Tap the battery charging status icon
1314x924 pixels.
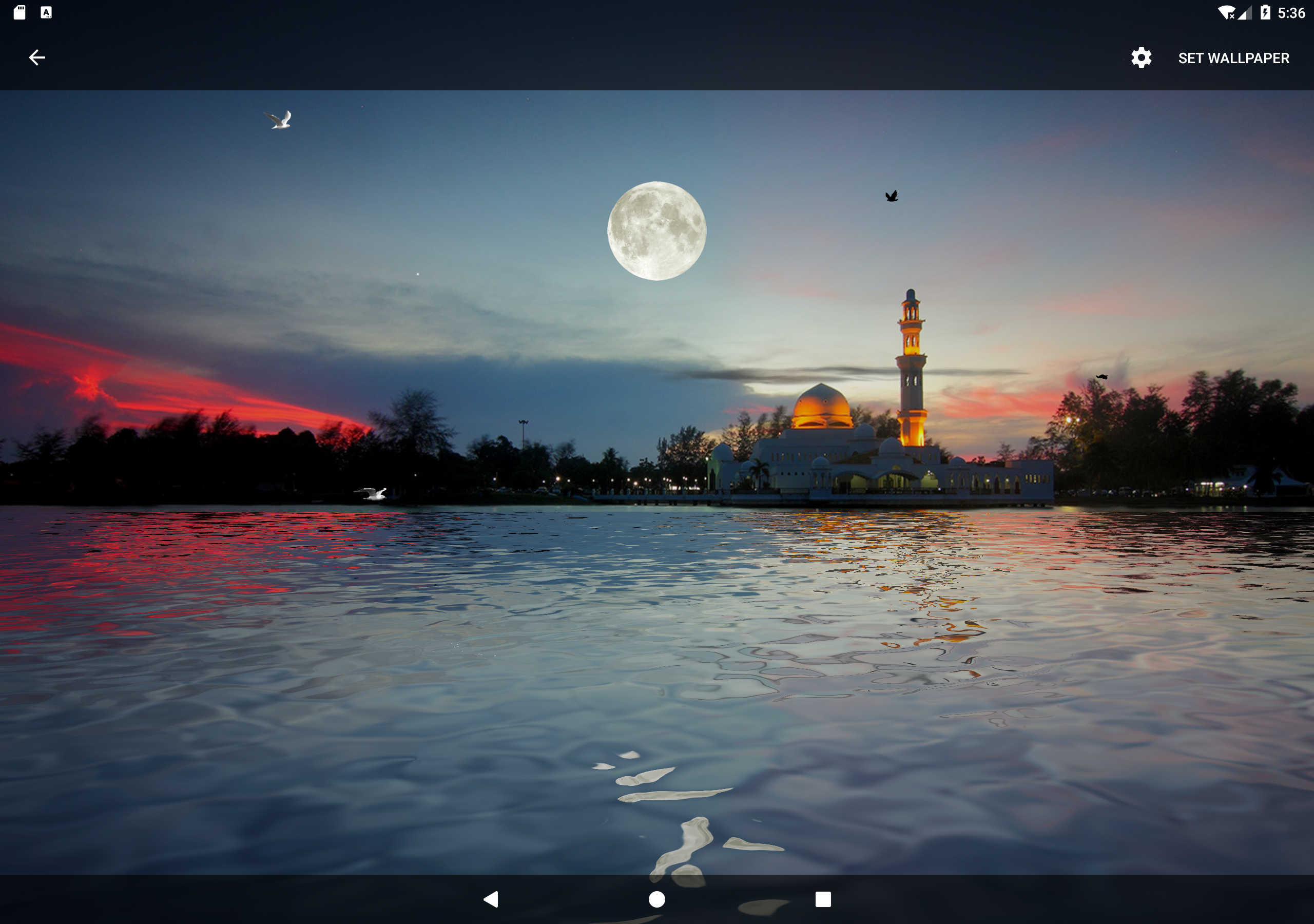(1265, 13)
